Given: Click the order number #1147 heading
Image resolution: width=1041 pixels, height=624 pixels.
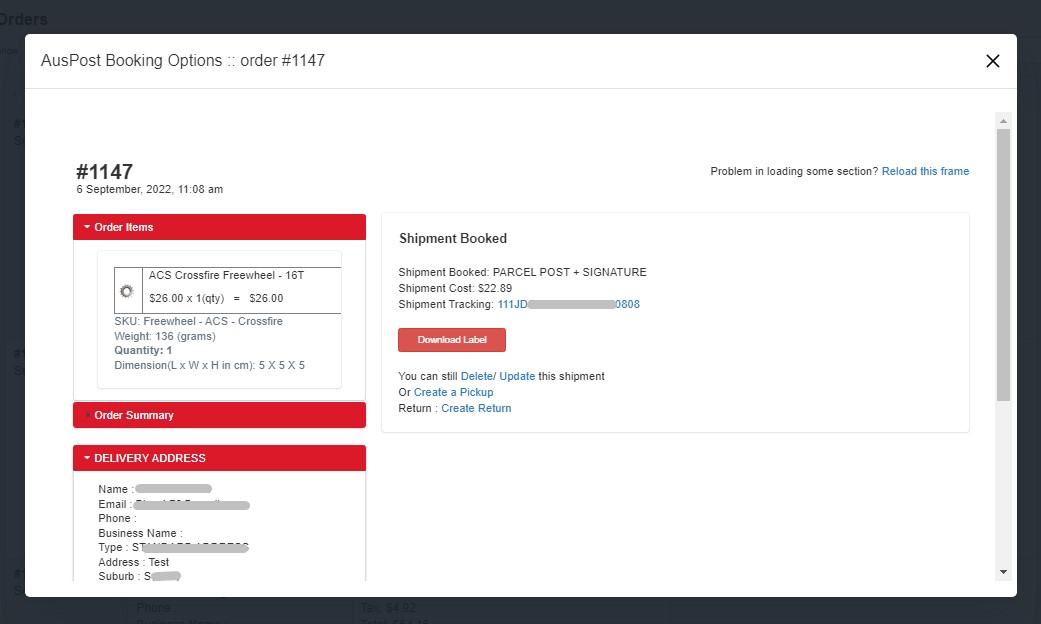Looking at the screenshot, I should point(104,172).
